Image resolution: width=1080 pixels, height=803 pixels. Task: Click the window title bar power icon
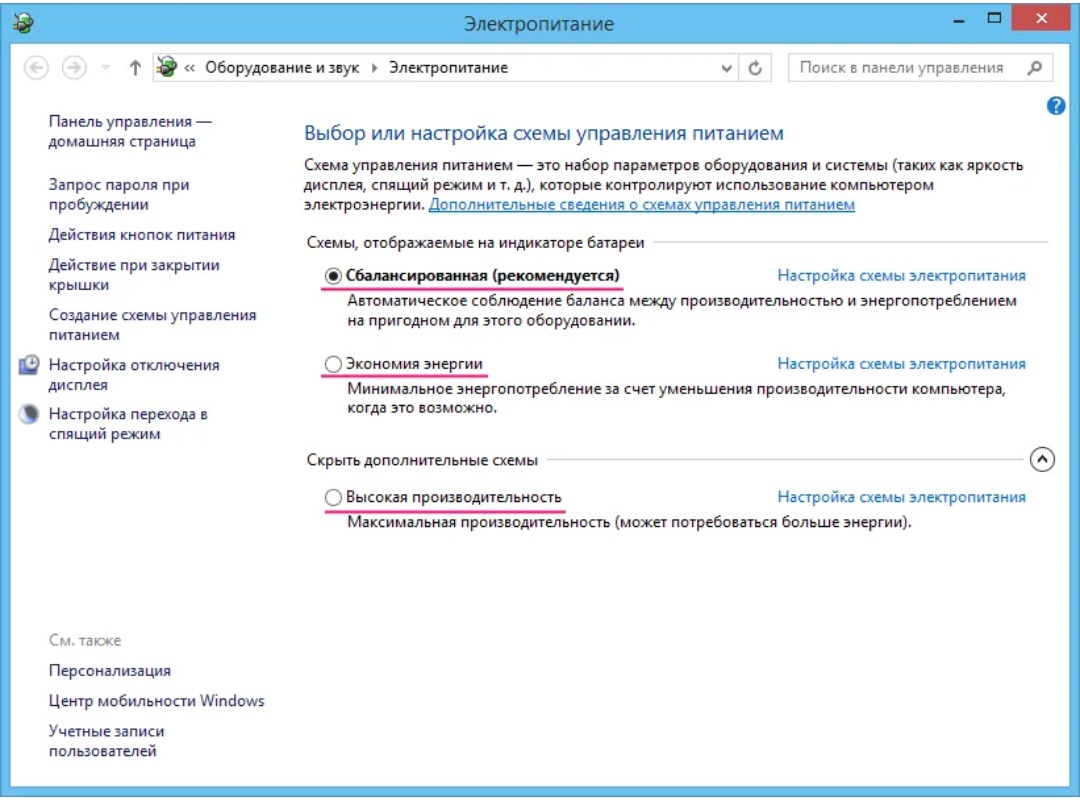(23, 23)
